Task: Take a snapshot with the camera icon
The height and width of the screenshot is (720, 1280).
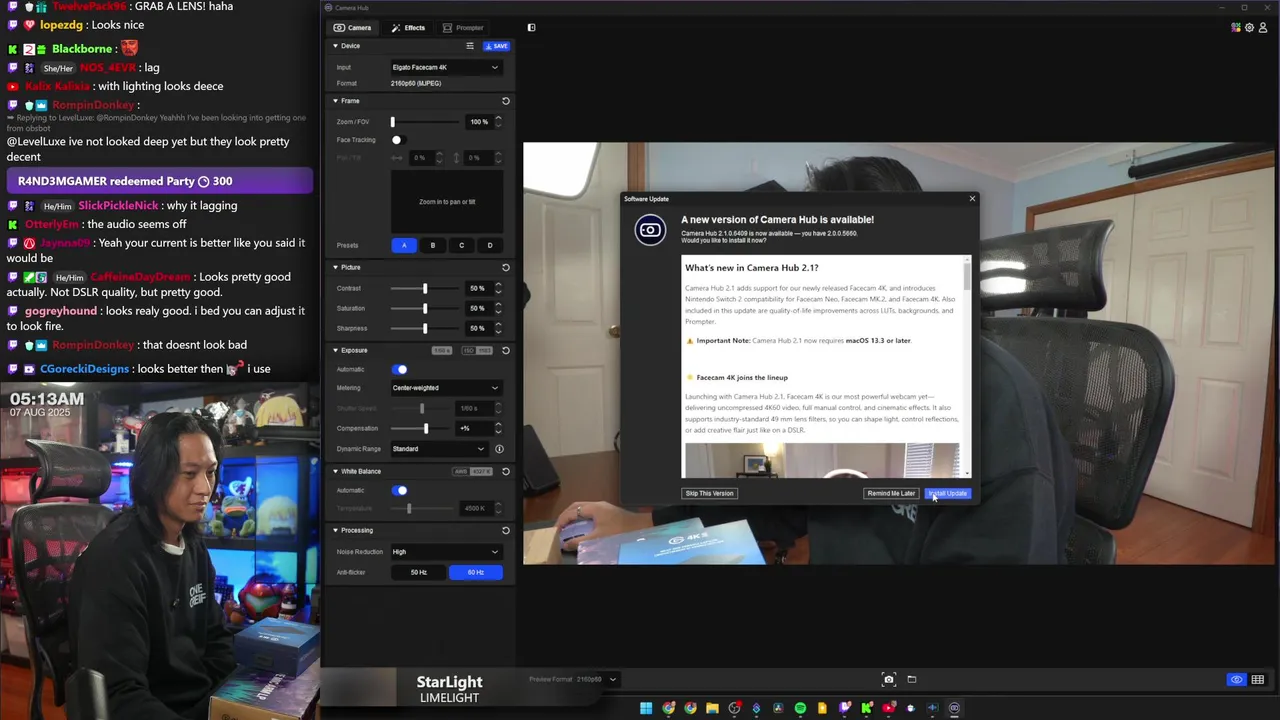Action: [x=889, y=680]
